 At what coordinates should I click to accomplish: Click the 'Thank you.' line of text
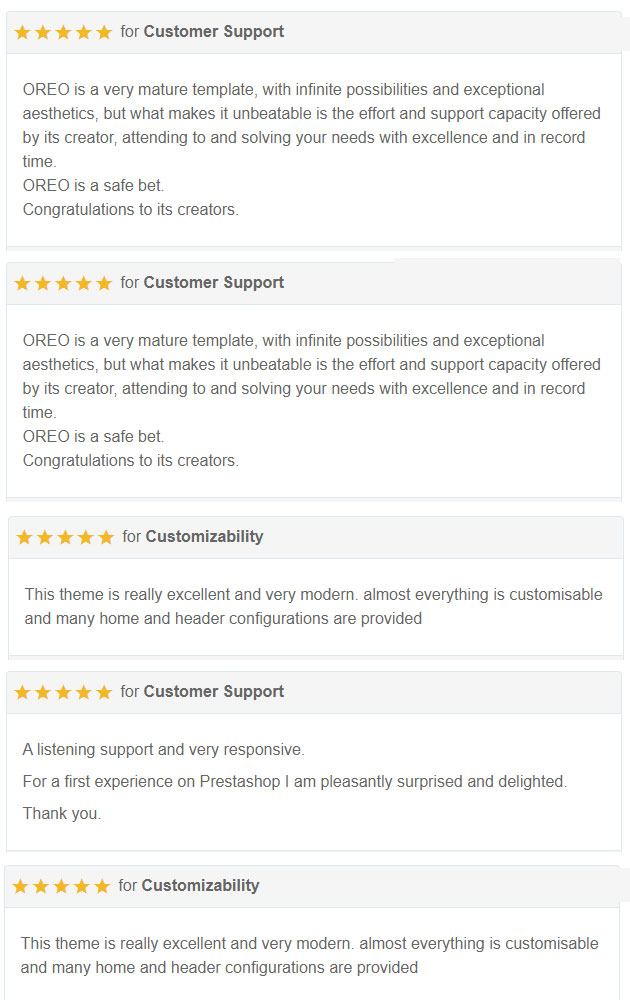click(x=62, y=814)
